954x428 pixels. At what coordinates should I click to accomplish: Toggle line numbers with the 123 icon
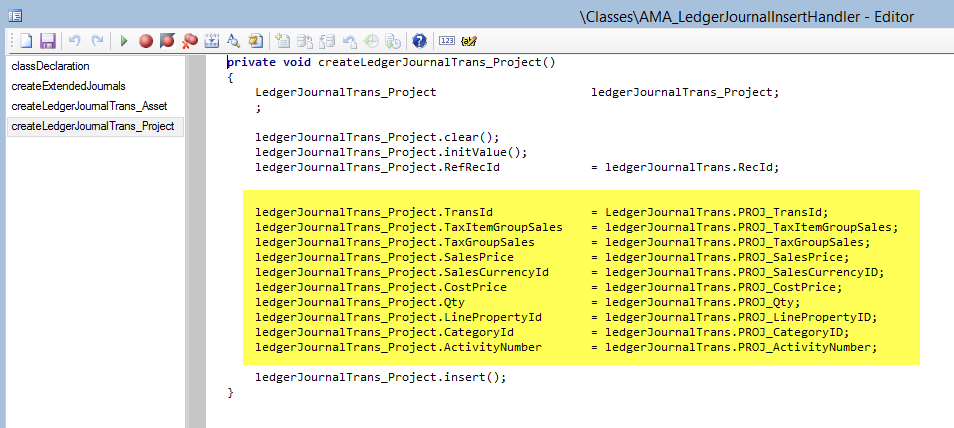pyautogui.click(x=447, y=41)
